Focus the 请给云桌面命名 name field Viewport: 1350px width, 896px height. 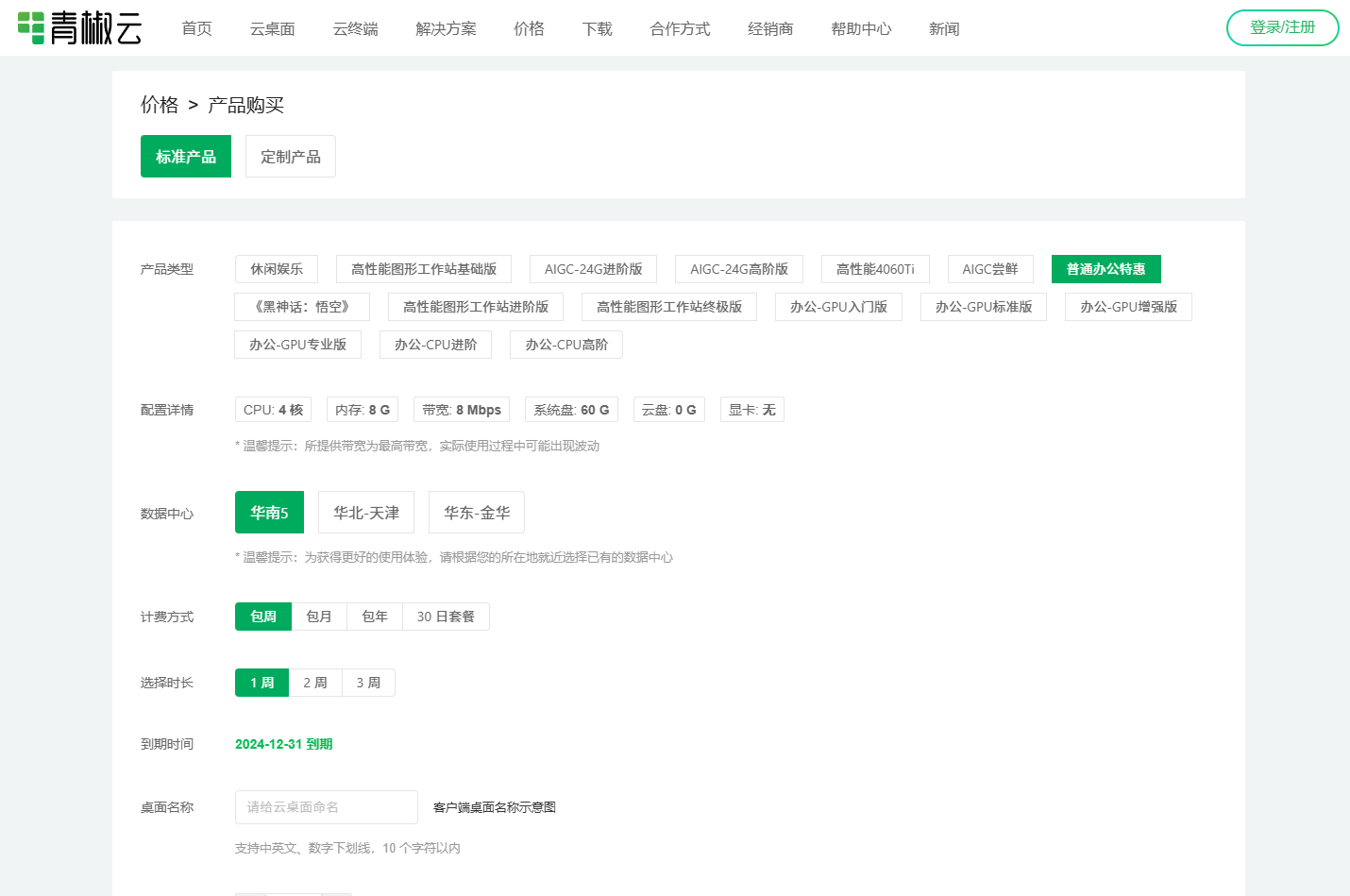click(x=327, y=807)
